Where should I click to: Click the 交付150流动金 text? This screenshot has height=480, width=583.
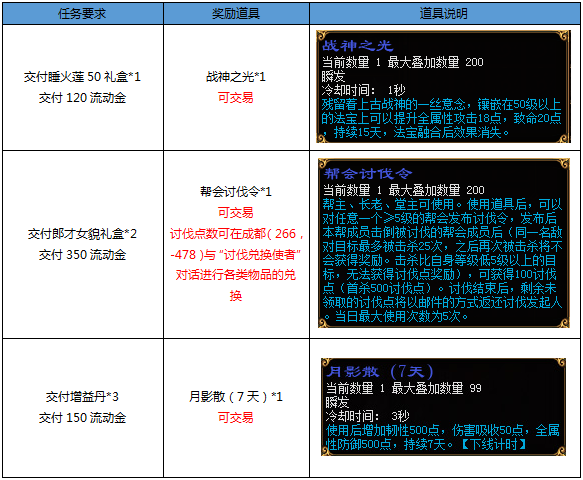coord(82,418)
